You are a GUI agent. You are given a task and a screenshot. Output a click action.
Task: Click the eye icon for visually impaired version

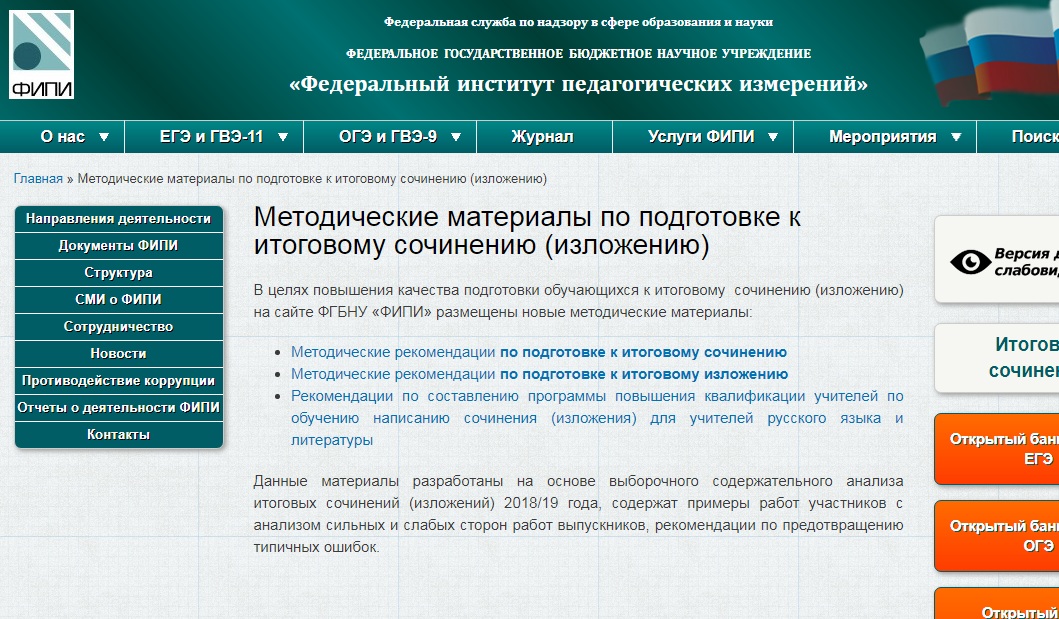click(x=969, y=262)
